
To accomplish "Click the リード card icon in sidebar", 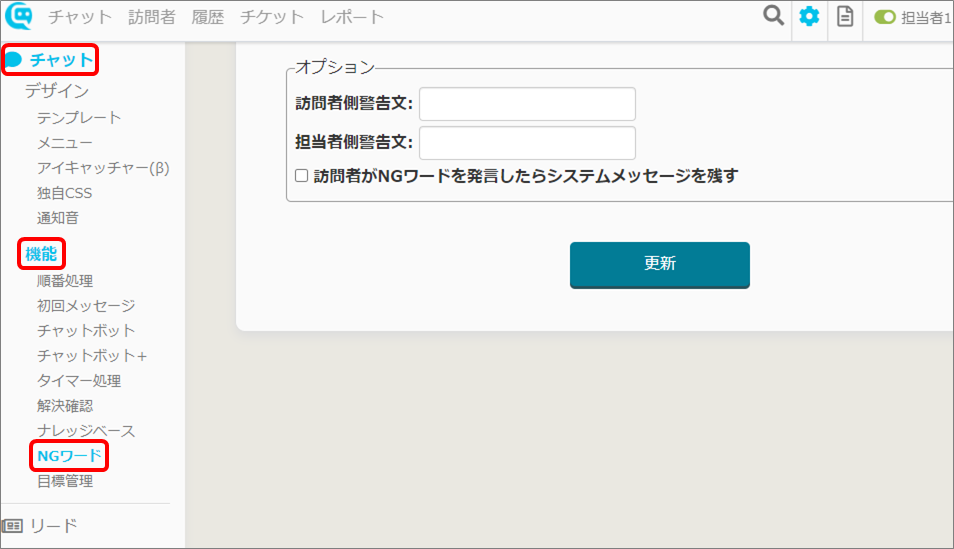I will [12, 526].
